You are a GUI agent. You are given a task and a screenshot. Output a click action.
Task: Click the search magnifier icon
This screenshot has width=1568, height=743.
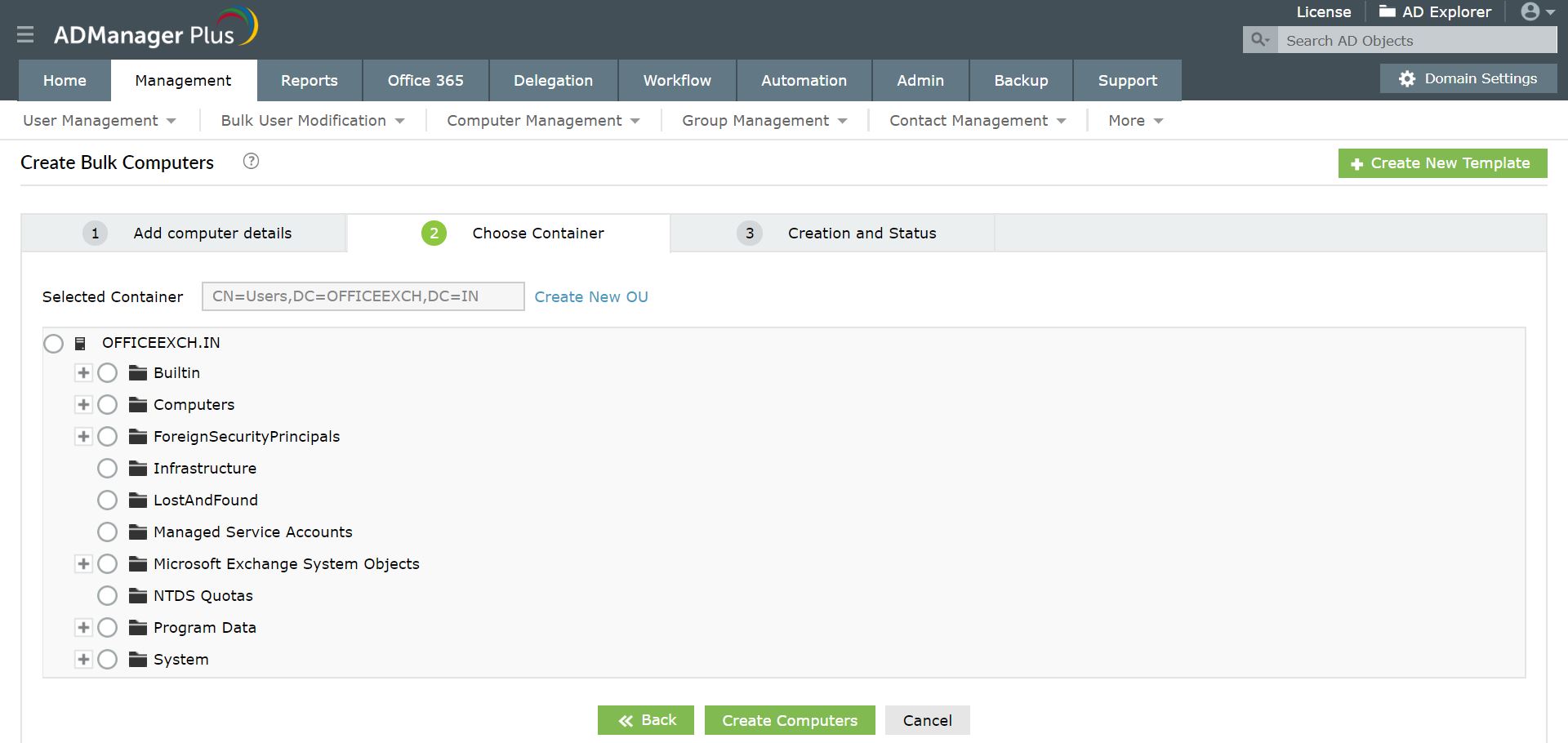(1260, 40)
